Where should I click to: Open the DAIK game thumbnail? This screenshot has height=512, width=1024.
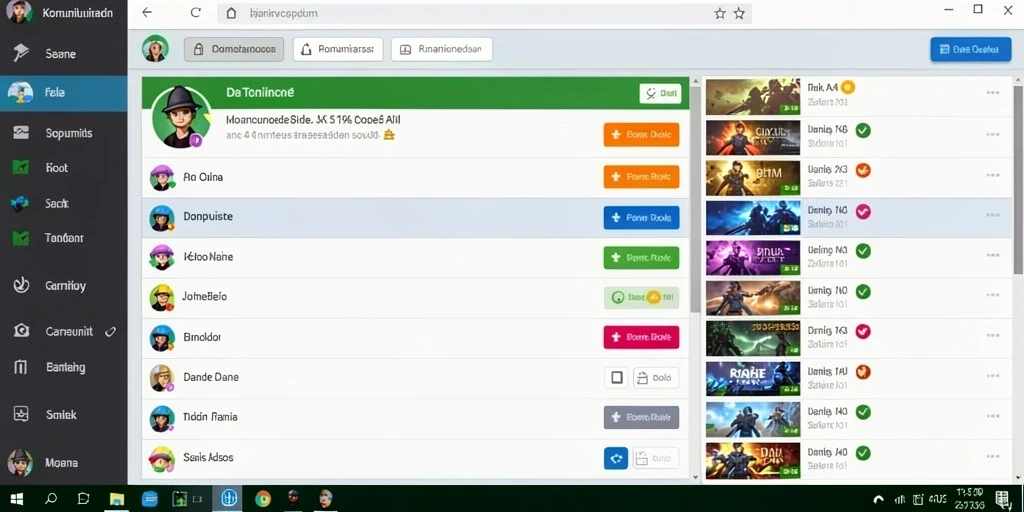tap(753, 460)
